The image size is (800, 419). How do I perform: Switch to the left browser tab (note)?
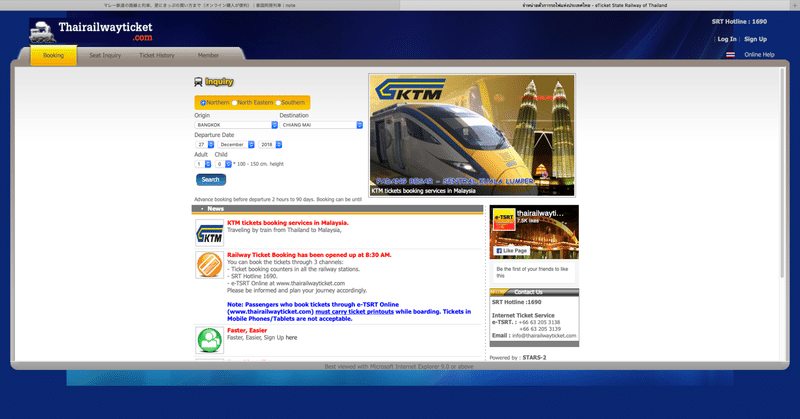[x=199, y=5]
